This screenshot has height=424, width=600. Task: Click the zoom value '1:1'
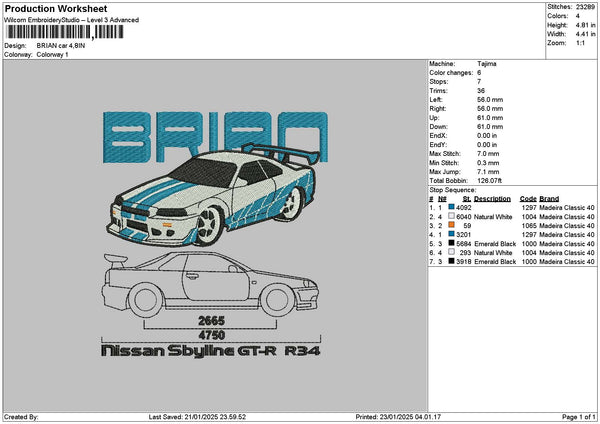[x=580, y=43]
